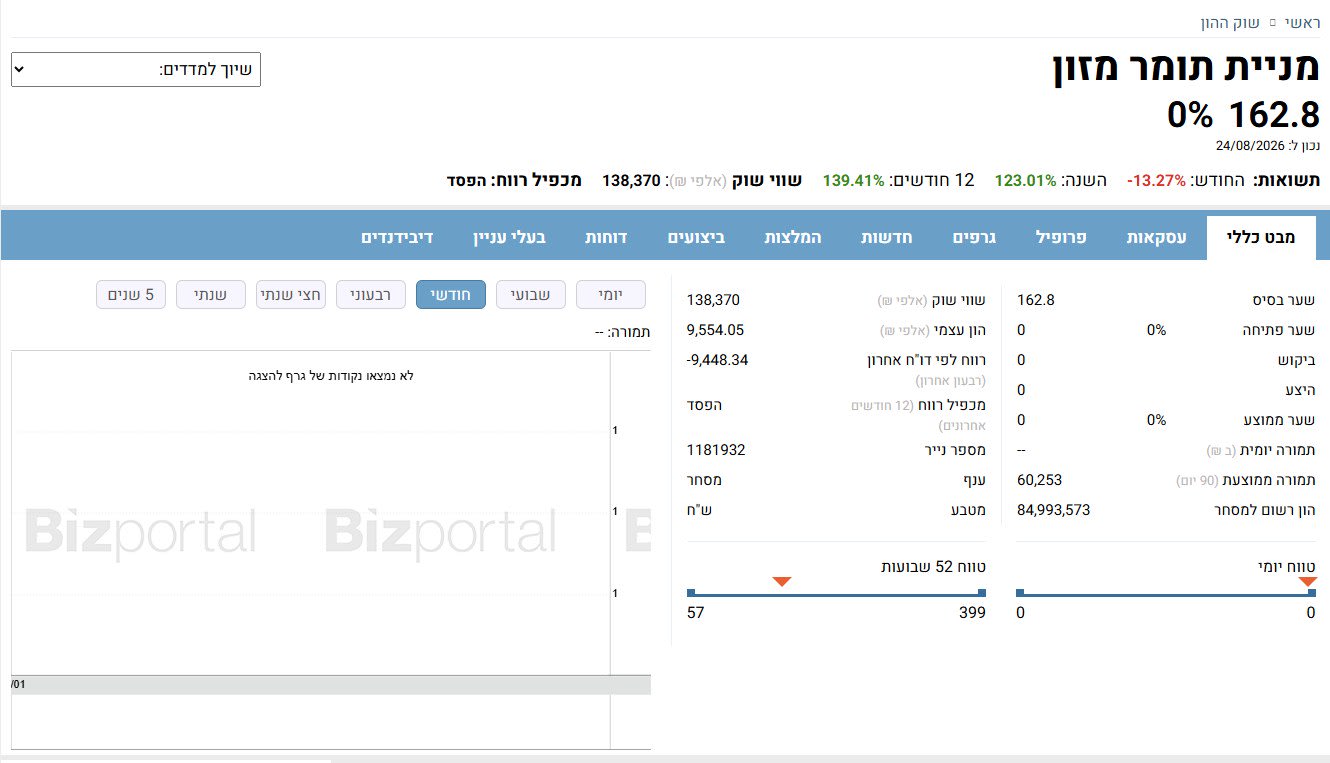Click the הון עצמי value 9,554.05
1330x763 pixels.
(716, 330)
